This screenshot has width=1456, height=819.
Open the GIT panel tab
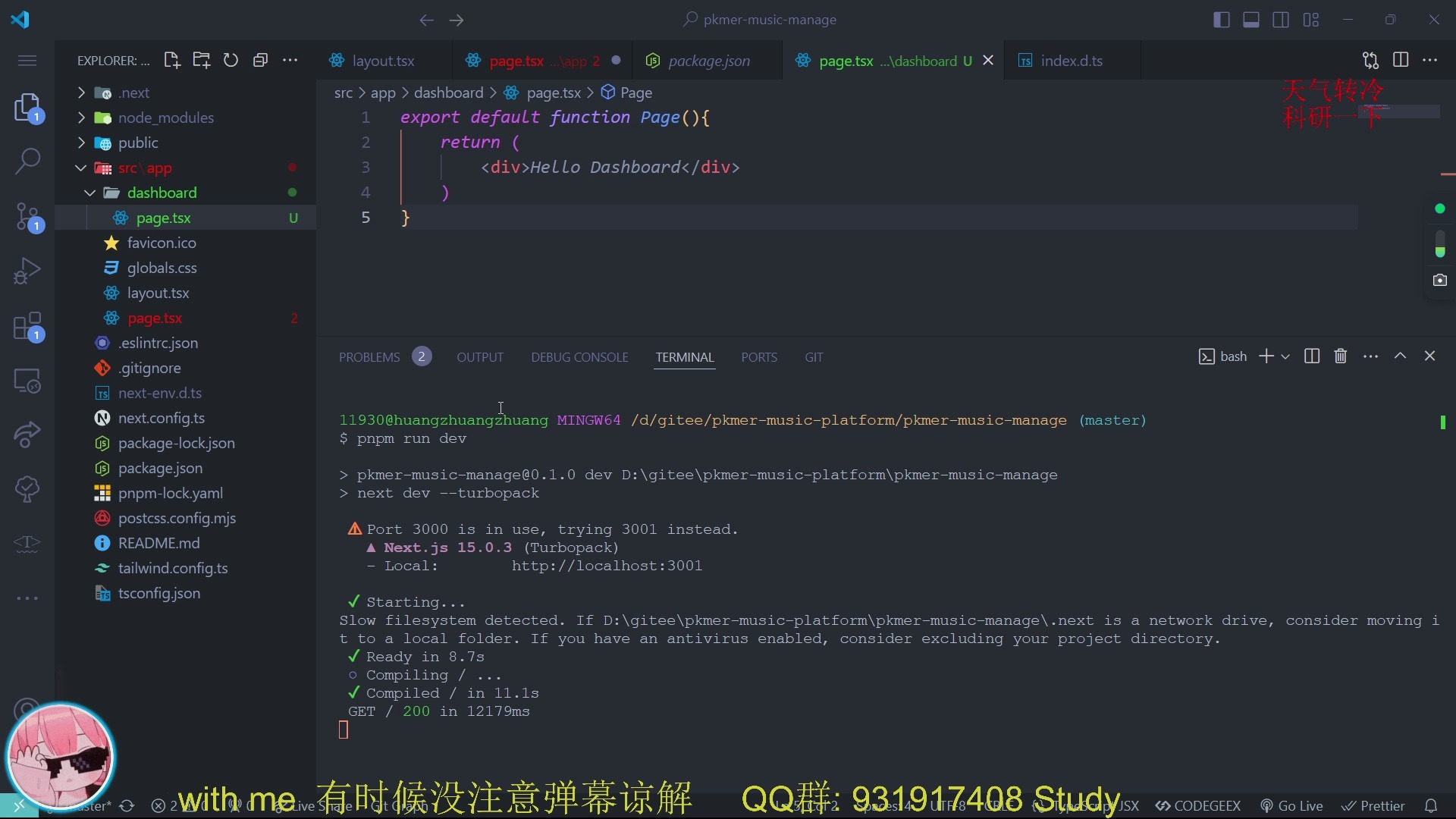[x=814, y=357]
